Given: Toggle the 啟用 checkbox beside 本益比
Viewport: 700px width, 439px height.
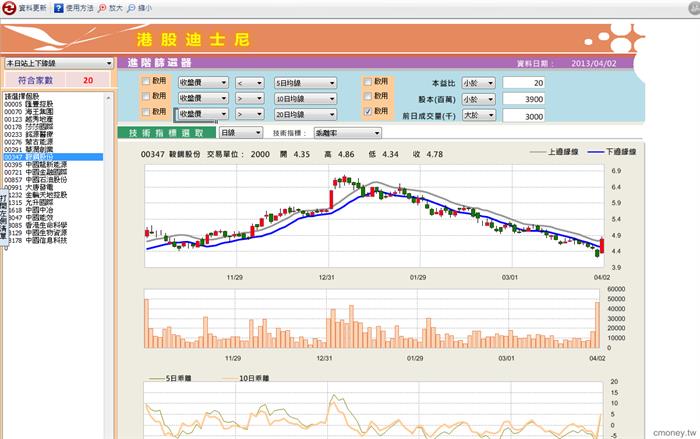Looking at the screenshot, I should coord(368,82).
